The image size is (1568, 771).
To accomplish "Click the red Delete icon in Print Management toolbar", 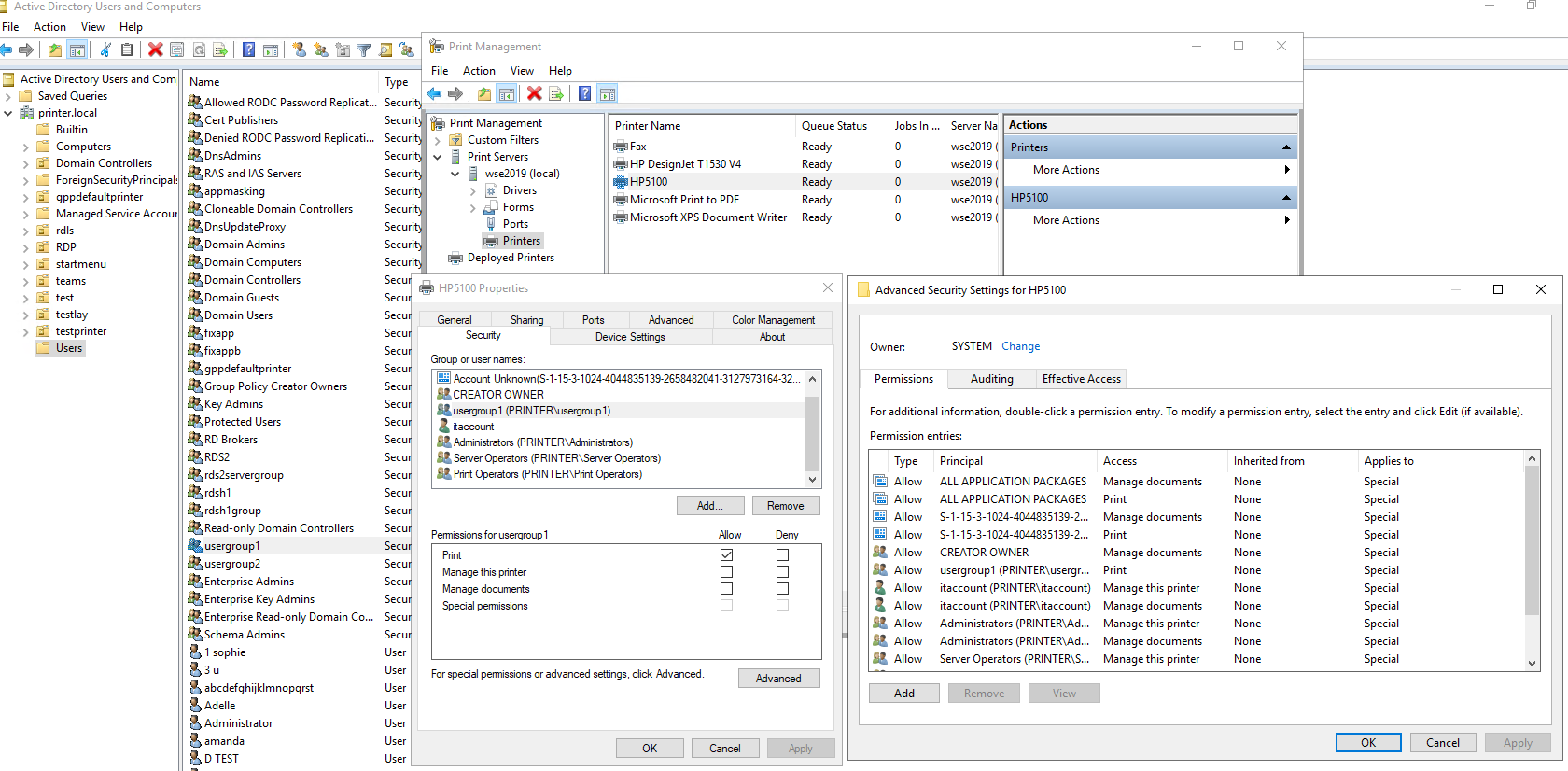I will click(x=534, y=93).
